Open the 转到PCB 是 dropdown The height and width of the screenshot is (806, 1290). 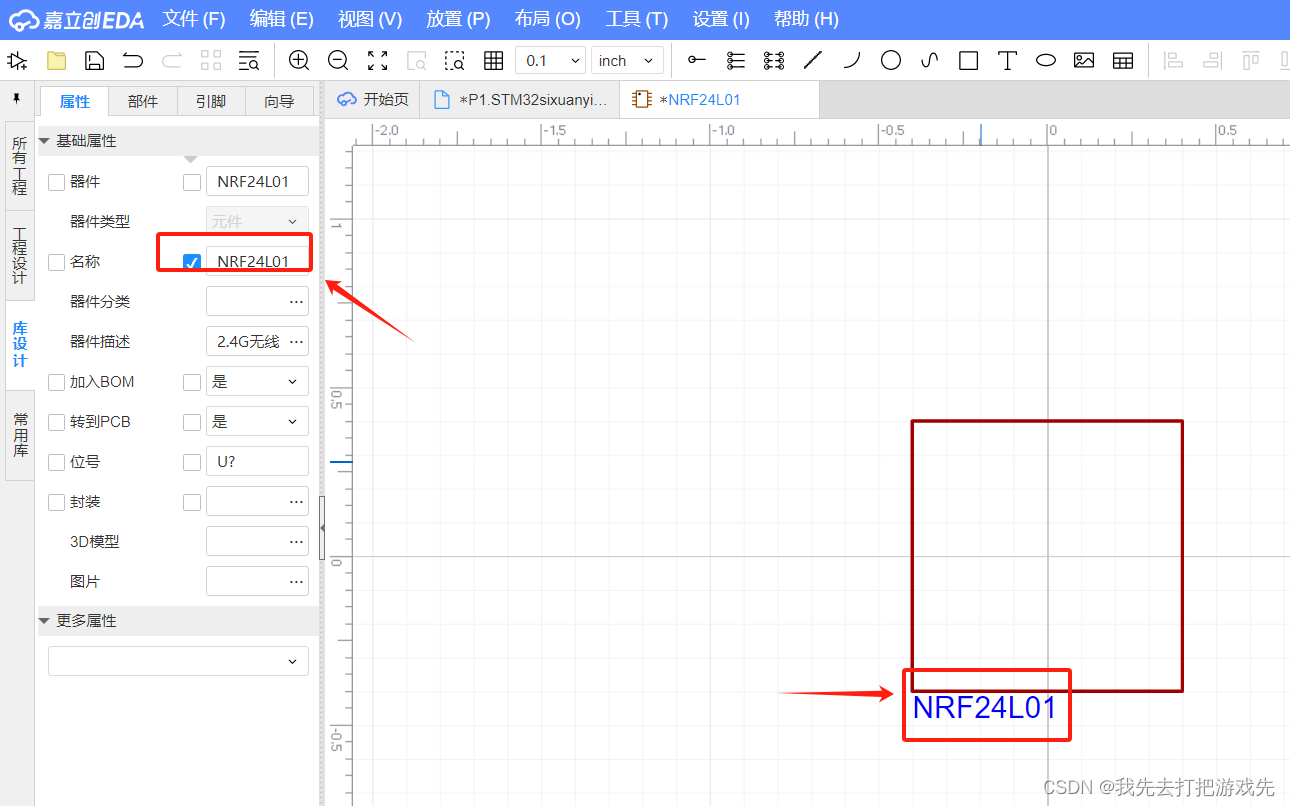click(257, 421)
